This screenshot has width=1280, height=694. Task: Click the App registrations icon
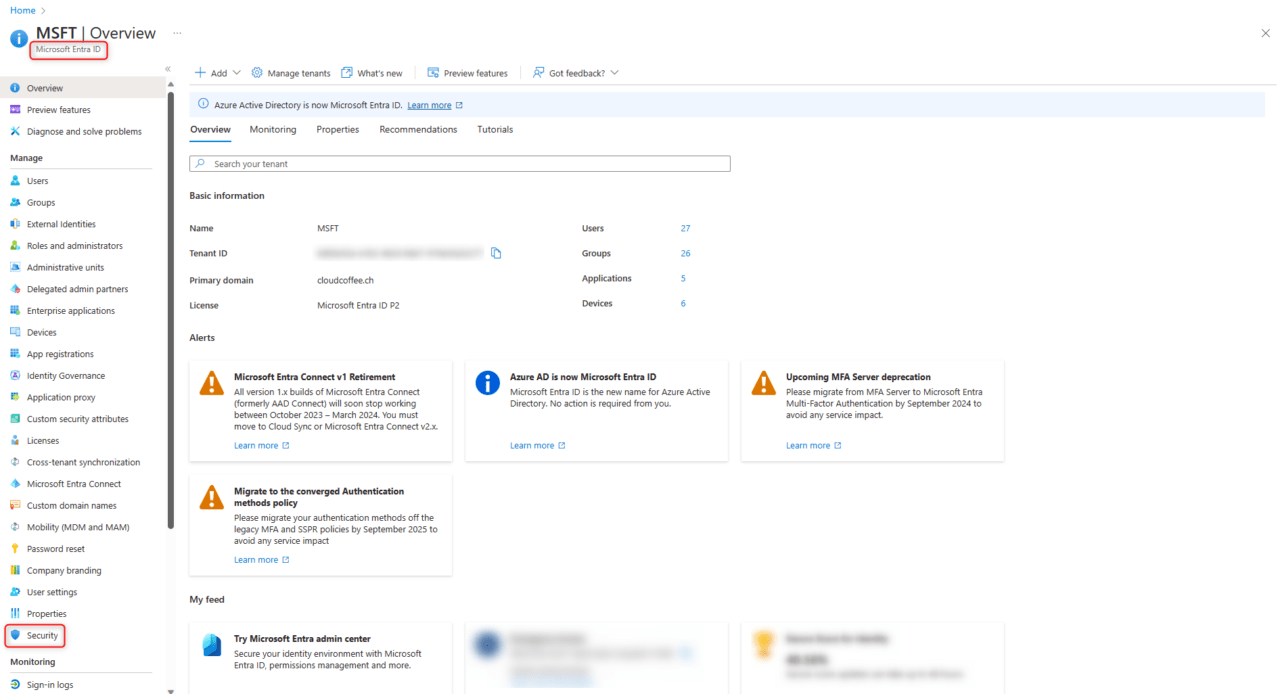tap(16, 354)
